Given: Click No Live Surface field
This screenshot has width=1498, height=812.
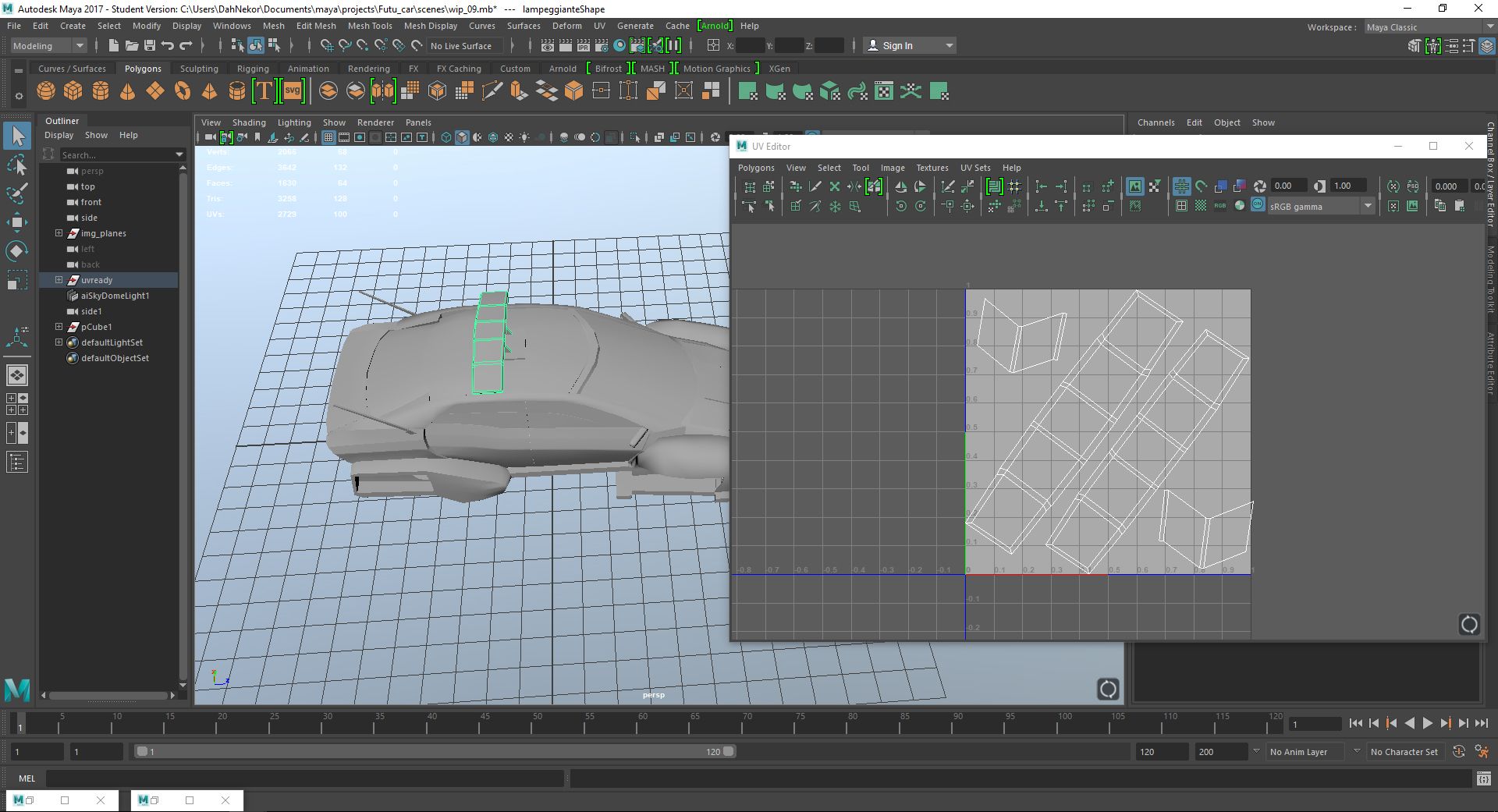Looking at the screenshot, I should coord(465,46).
